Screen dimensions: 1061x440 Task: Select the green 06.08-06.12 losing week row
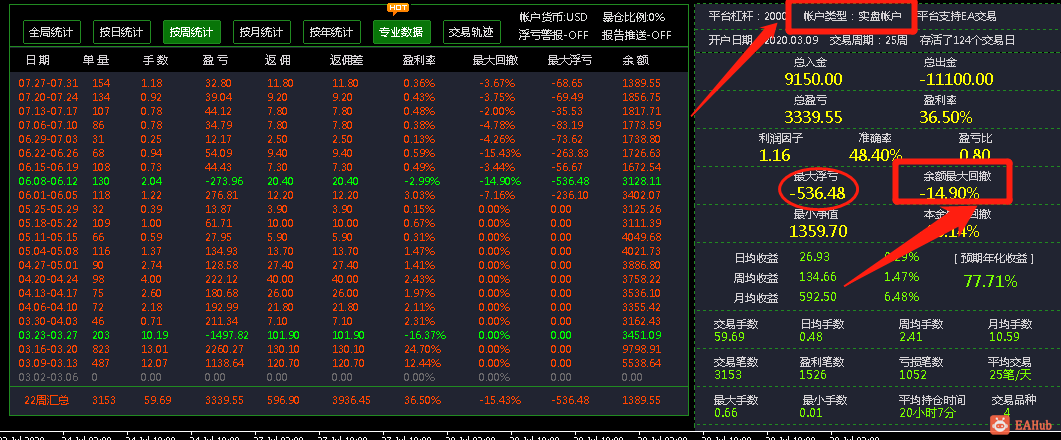349,181
